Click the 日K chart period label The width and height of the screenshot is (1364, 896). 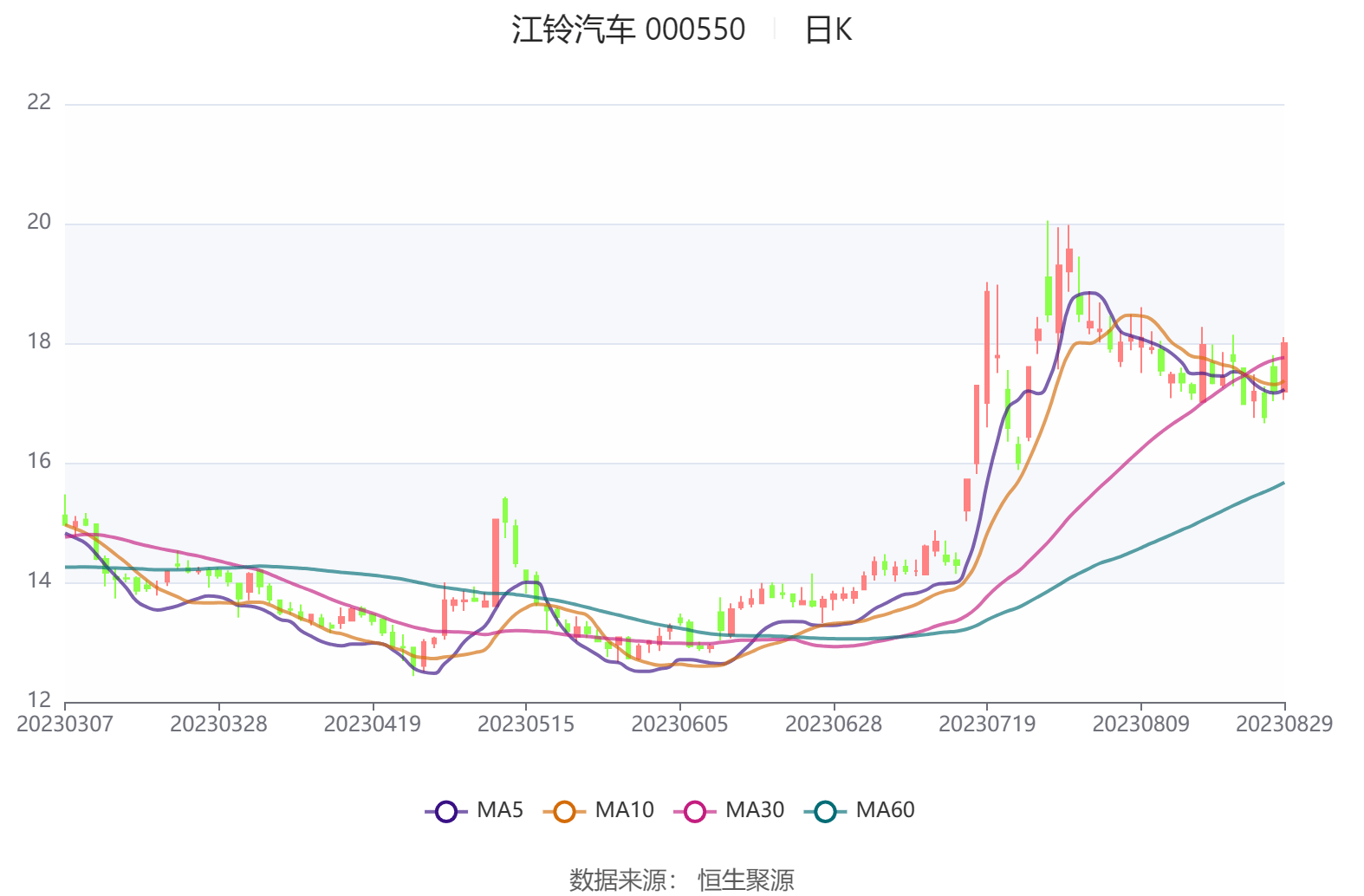coord(828,30)
